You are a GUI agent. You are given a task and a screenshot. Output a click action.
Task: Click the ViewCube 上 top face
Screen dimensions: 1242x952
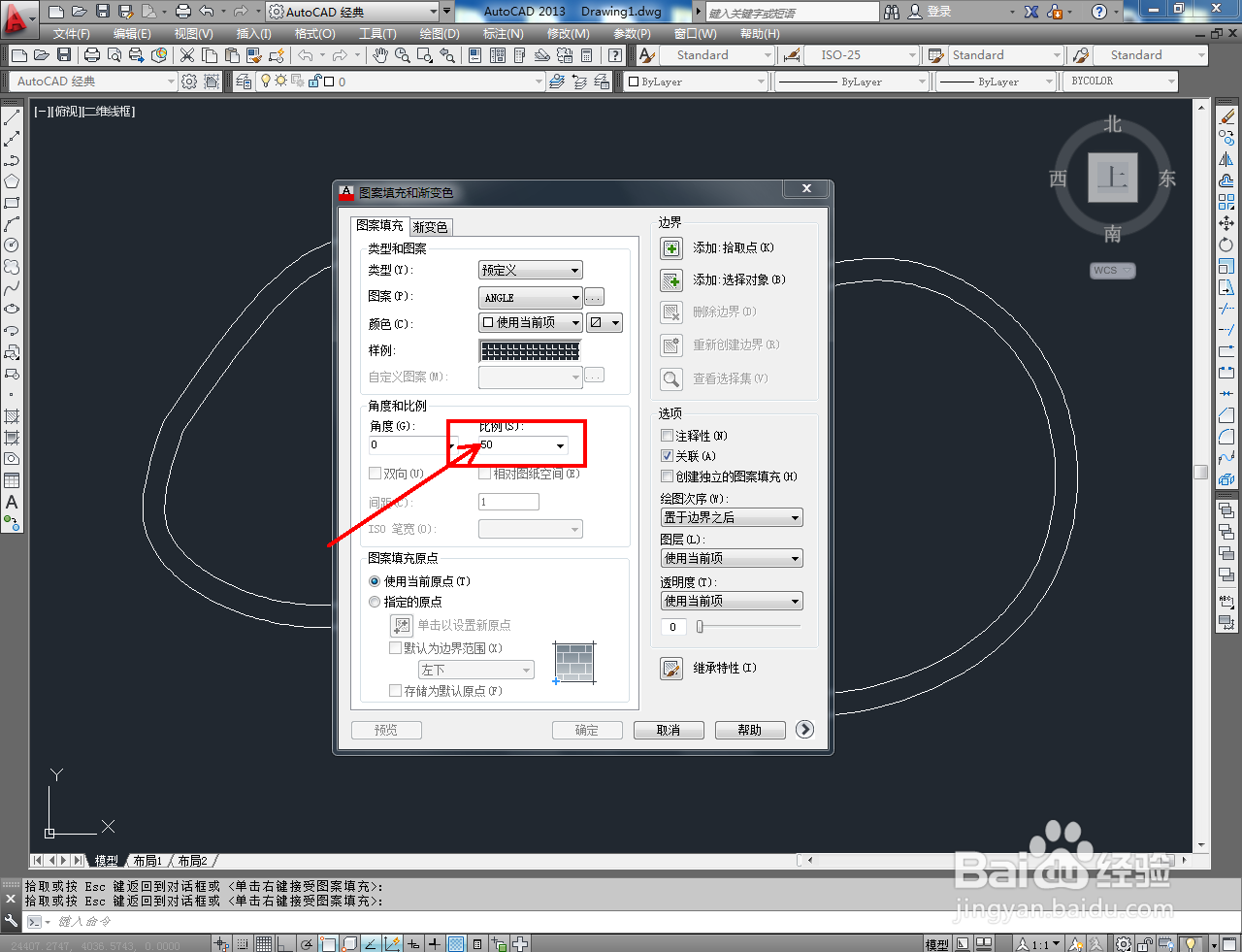pos(1112,178)
